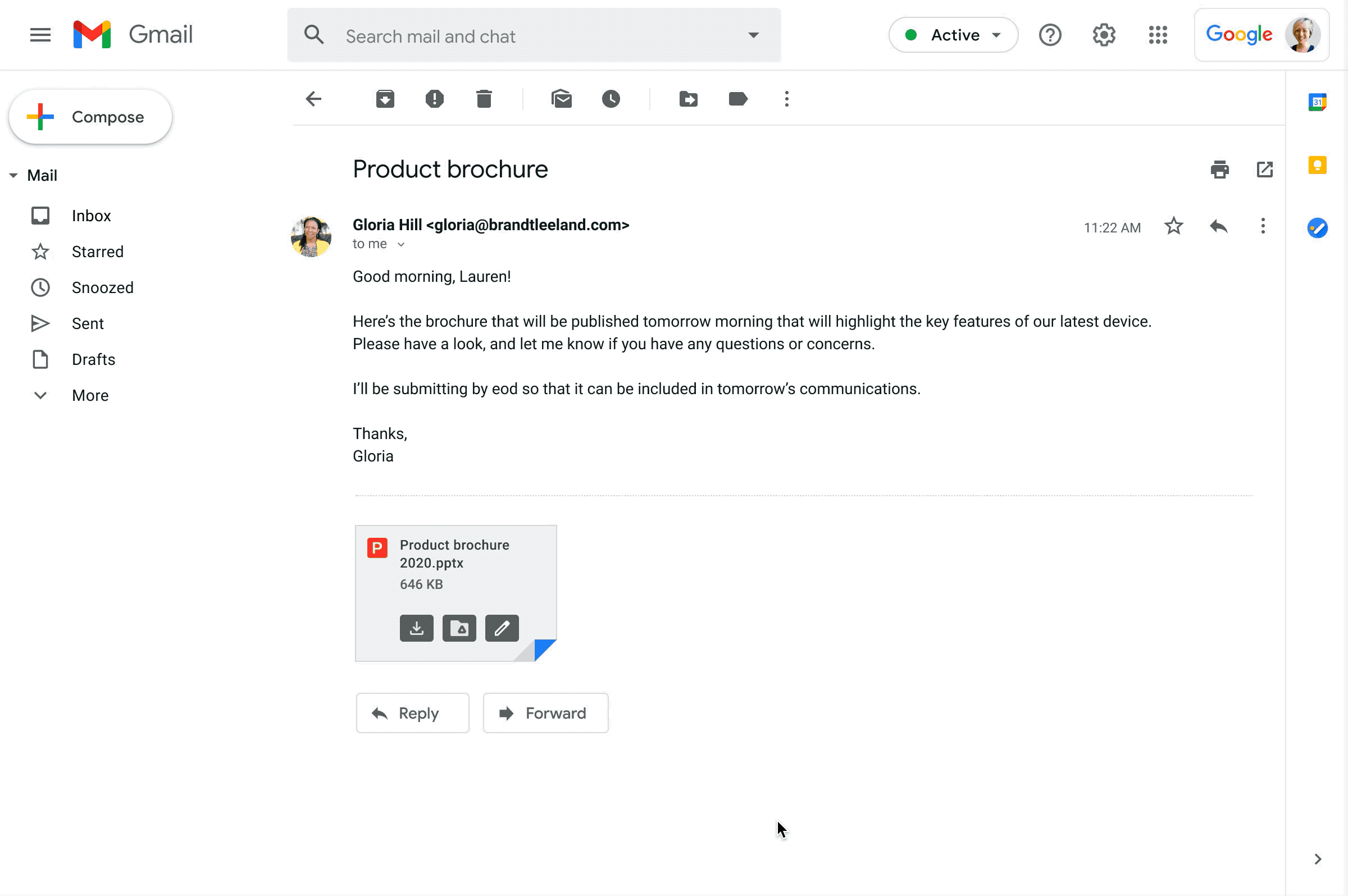
Task: Click the move to folder icon
Action: (690, 99)
